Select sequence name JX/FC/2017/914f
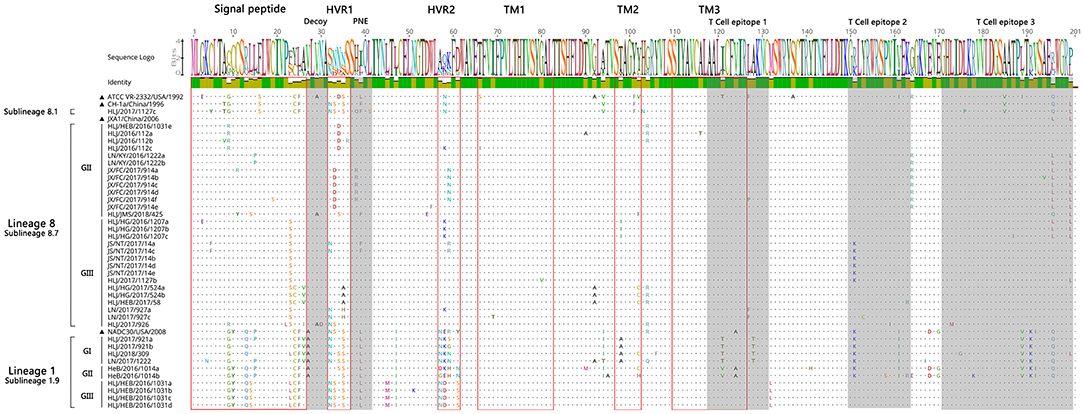1084x414 pixels. click(133, 199)
